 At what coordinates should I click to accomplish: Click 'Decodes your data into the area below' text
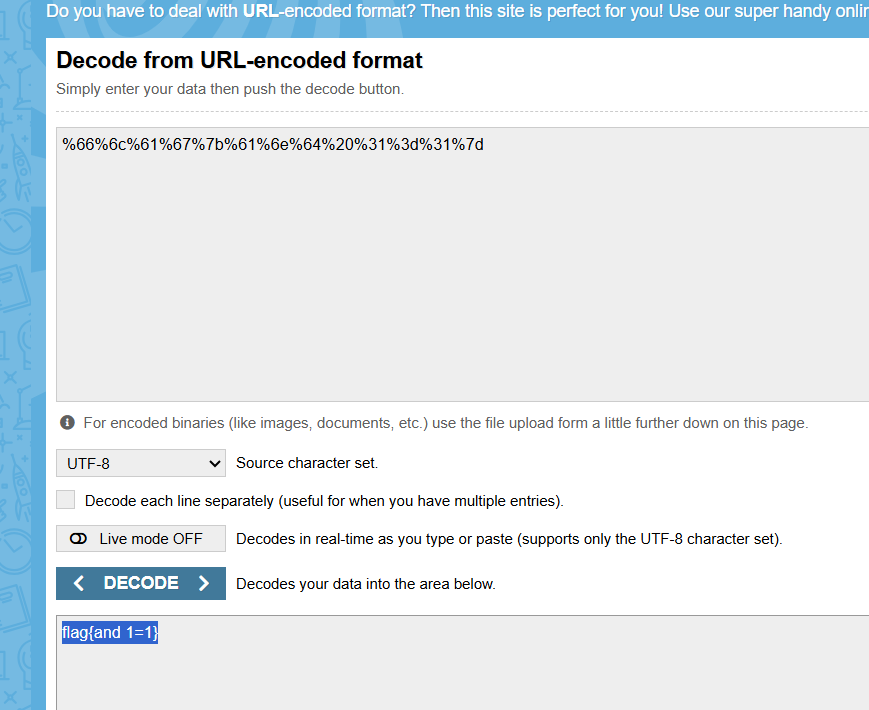(366, 584)
